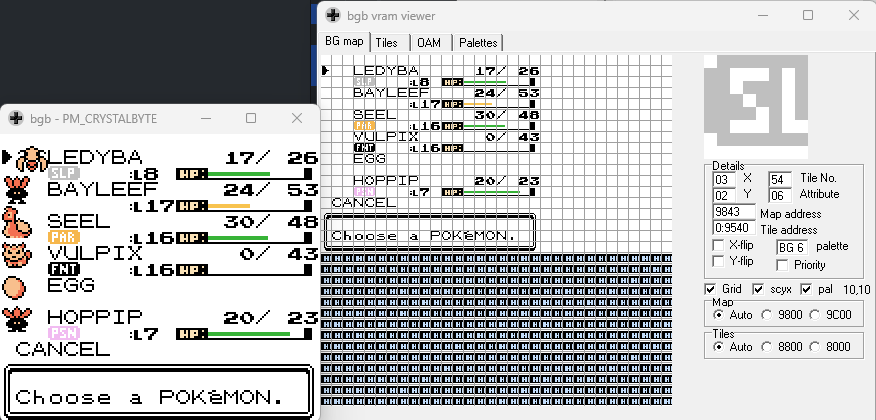This screenshot has width=876, height=420.
Task: Click the selection cursor arrow in game window
Action: 7,157
